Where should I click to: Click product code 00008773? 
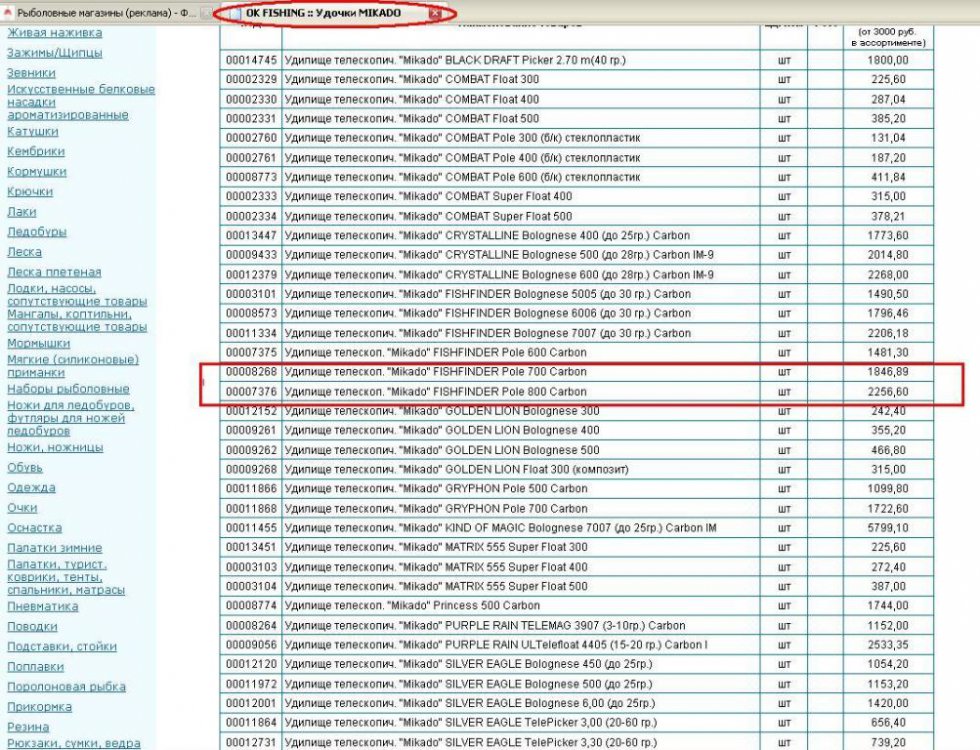pos(251,177)
